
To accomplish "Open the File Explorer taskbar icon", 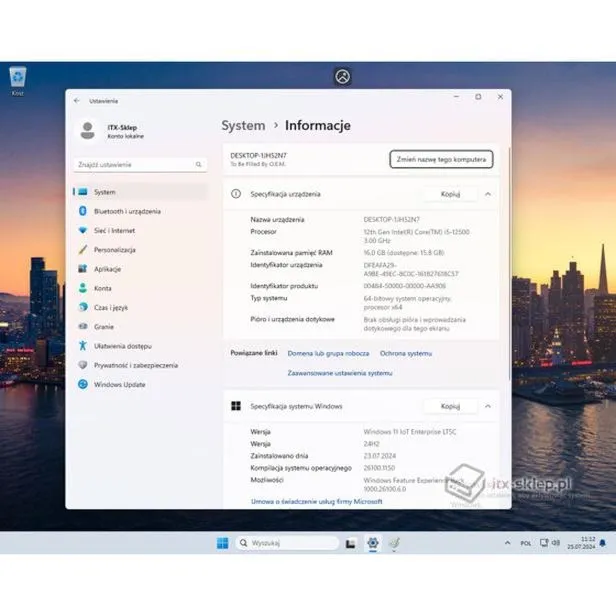I will (350, 543).
